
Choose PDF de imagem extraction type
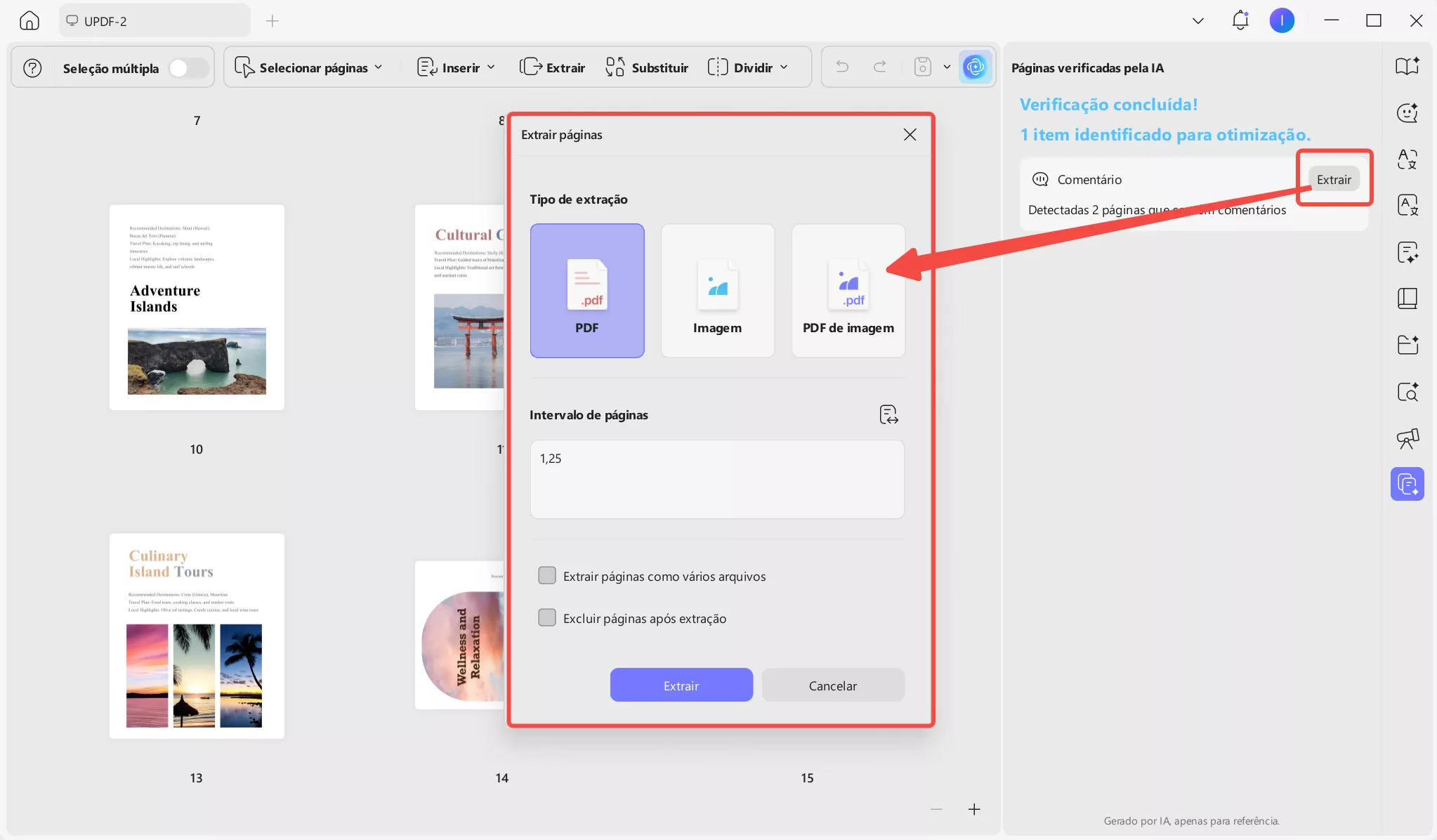(848, 291)
